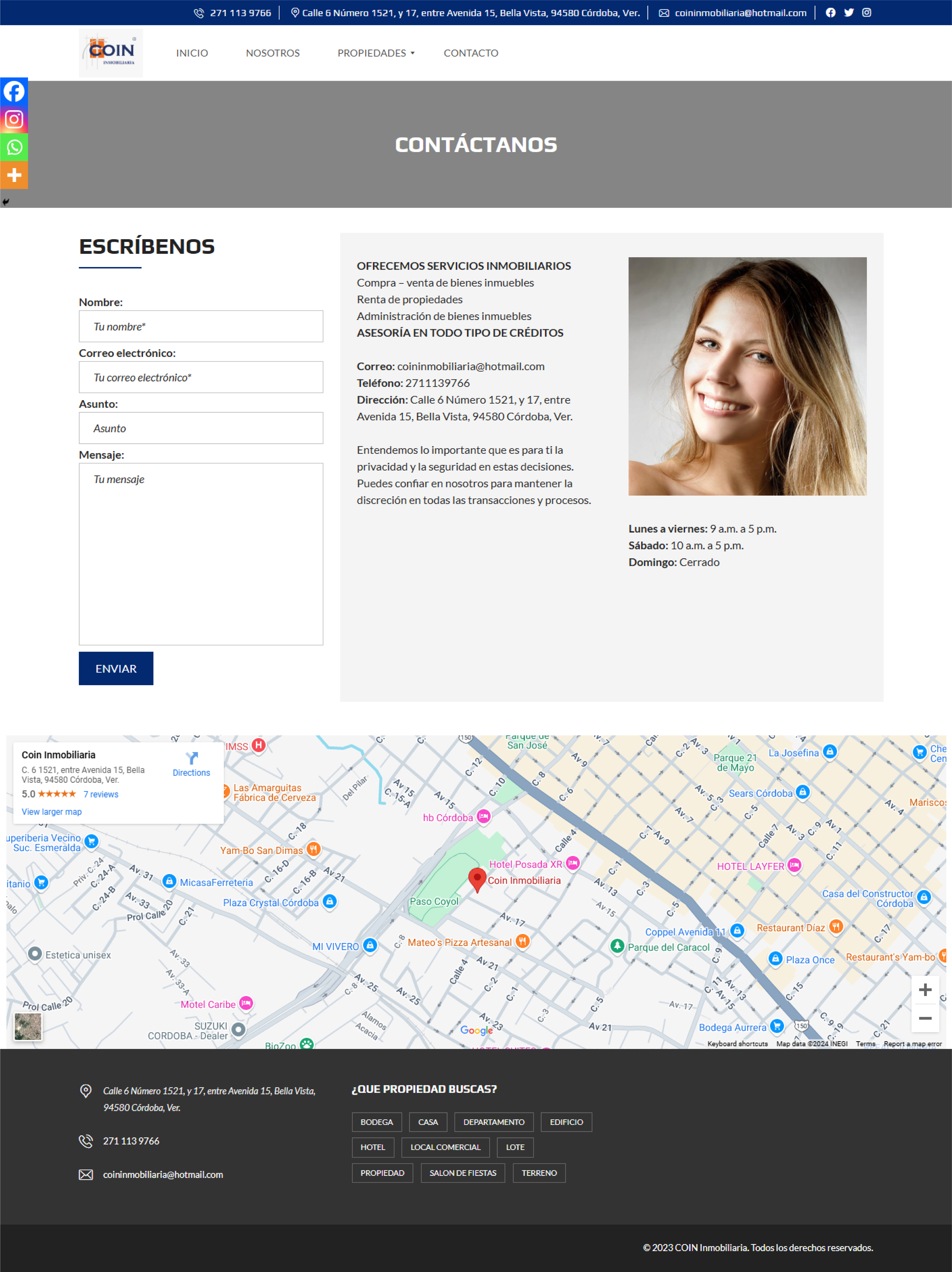Expand the PROPIEDADES dropdown menu
The image size is (952, 1272).
coord(376,53)
